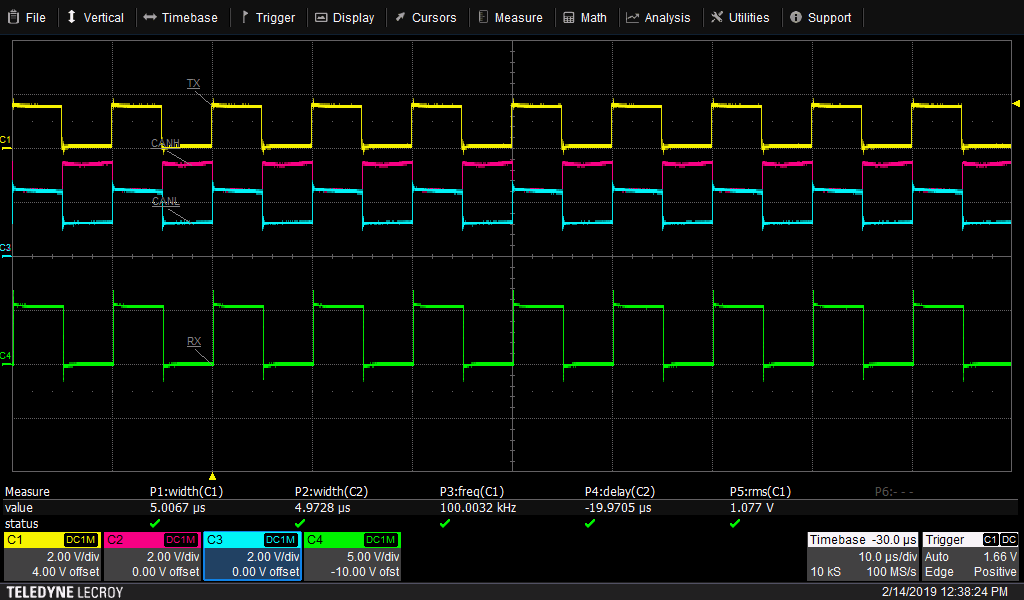
Task: Open the C1 channel descriptor box
Action: point(52,556)
